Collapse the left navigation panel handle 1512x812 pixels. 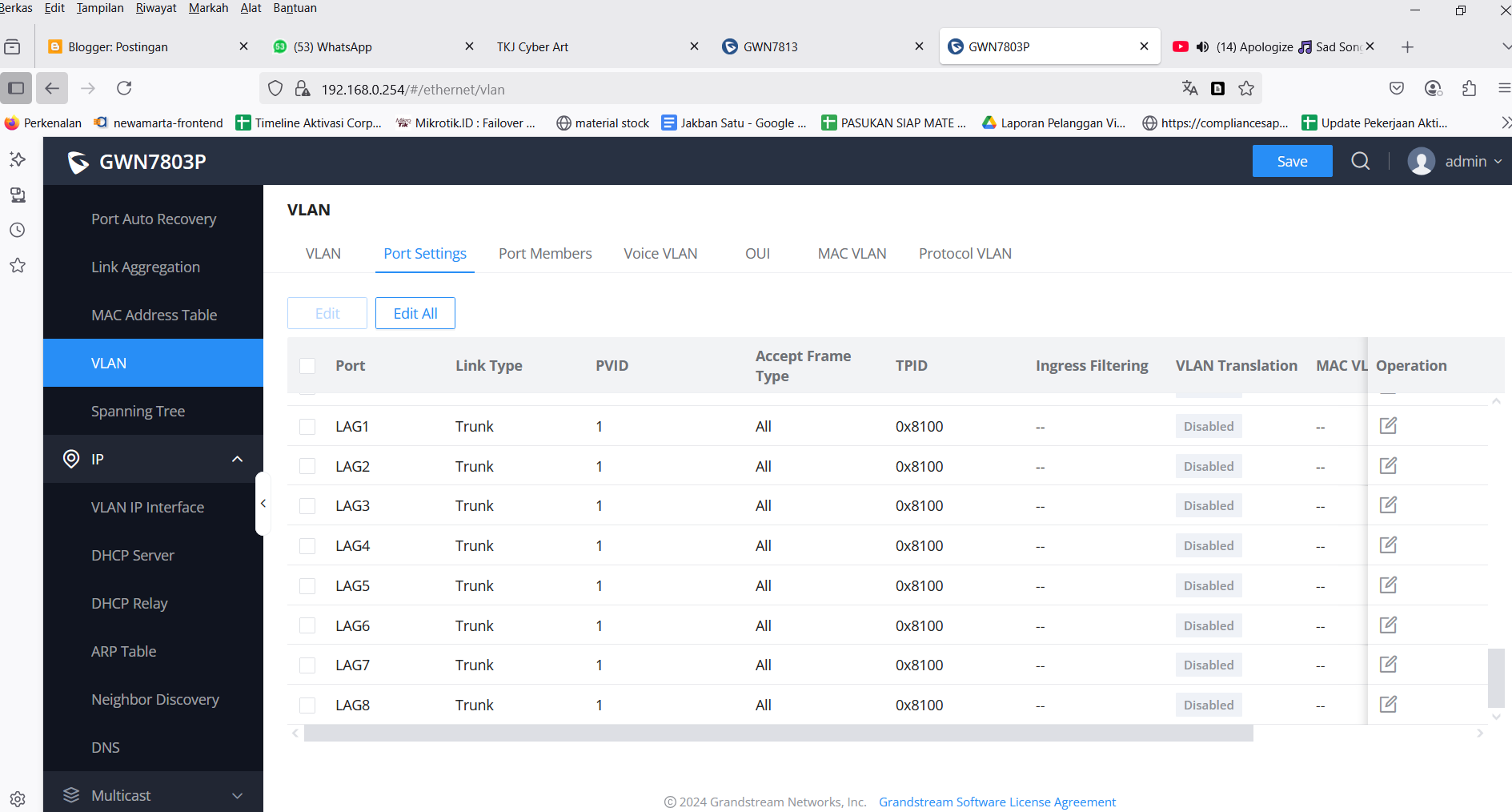263,504
